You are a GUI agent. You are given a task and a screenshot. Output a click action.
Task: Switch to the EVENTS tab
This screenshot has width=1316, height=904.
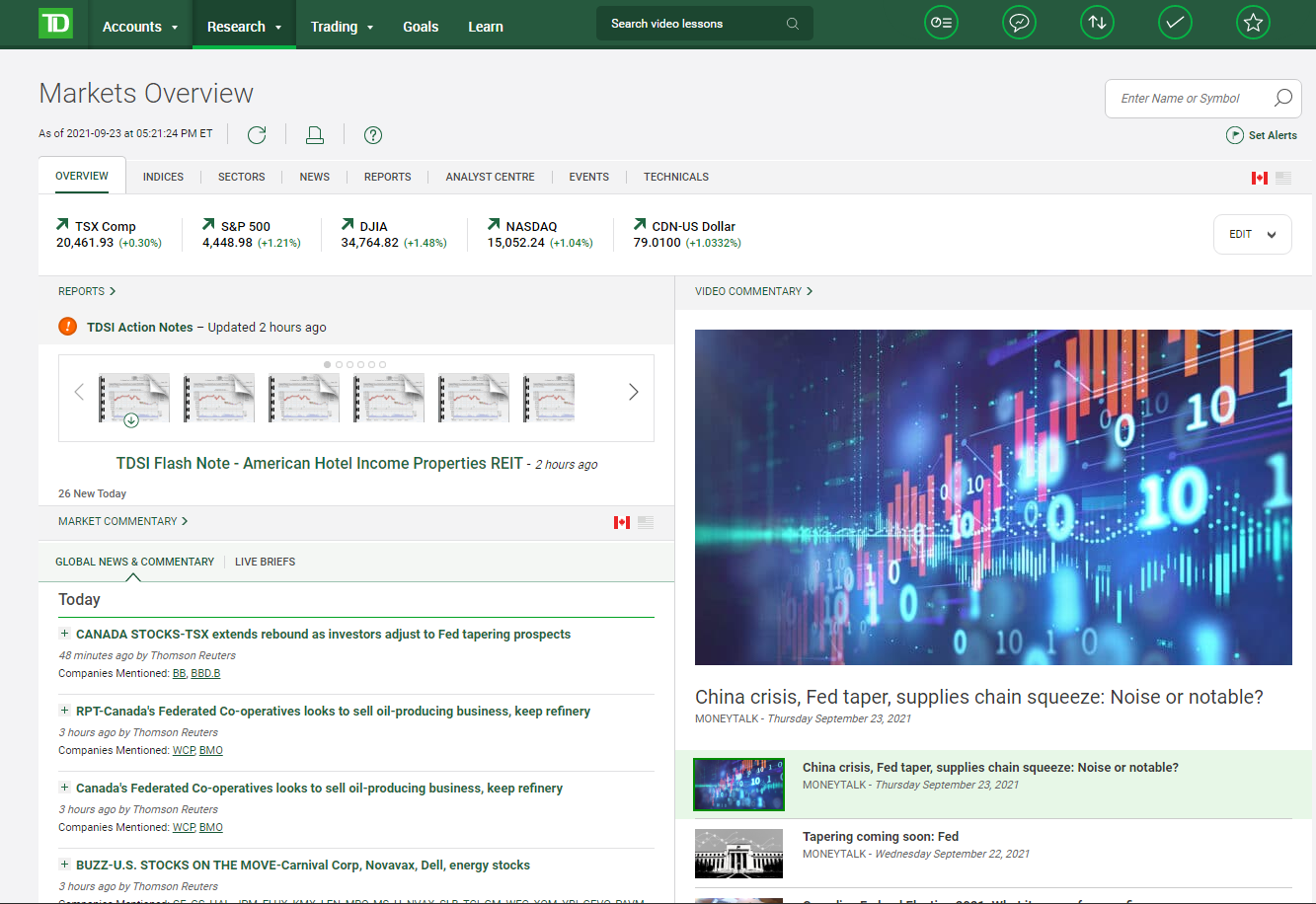[588, 177]
